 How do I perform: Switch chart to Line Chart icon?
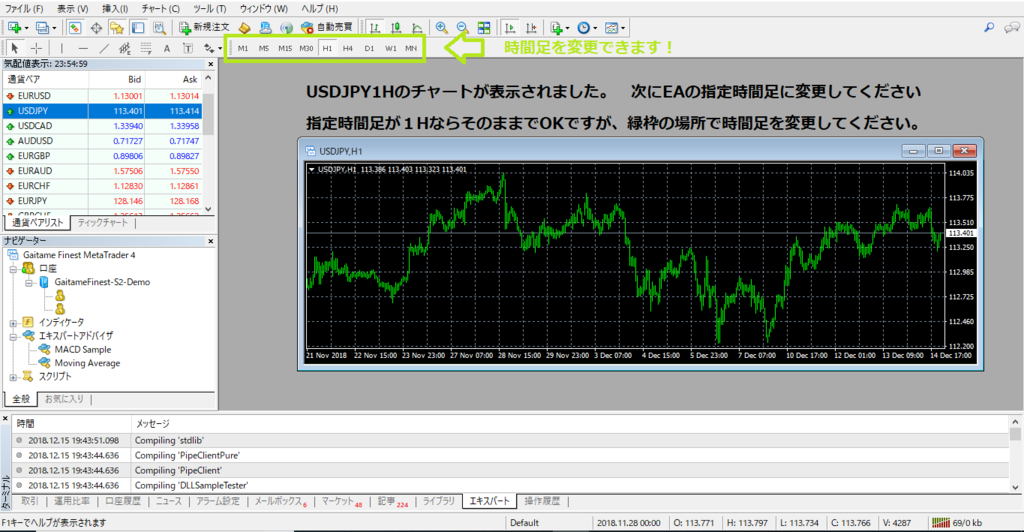[417, 27]
